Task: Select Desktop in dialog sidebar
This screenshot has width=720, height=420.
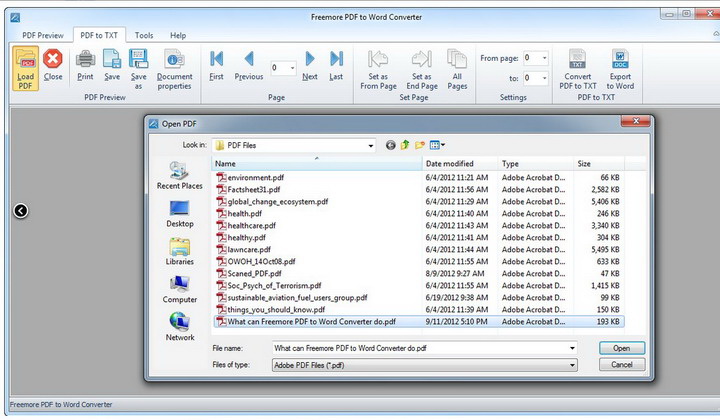Action: tap(180, 214)
